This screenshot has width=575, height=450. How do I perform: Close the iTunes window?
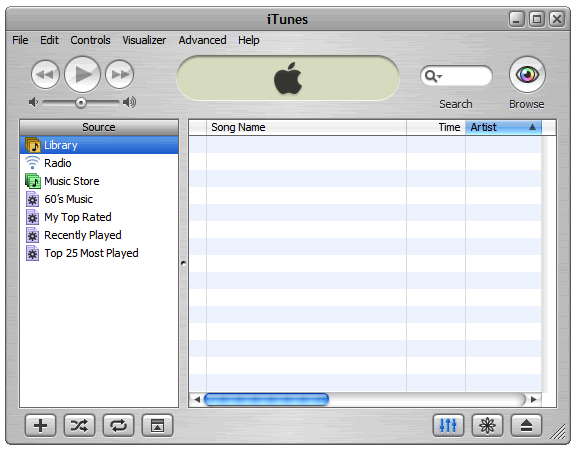(557, 19)
